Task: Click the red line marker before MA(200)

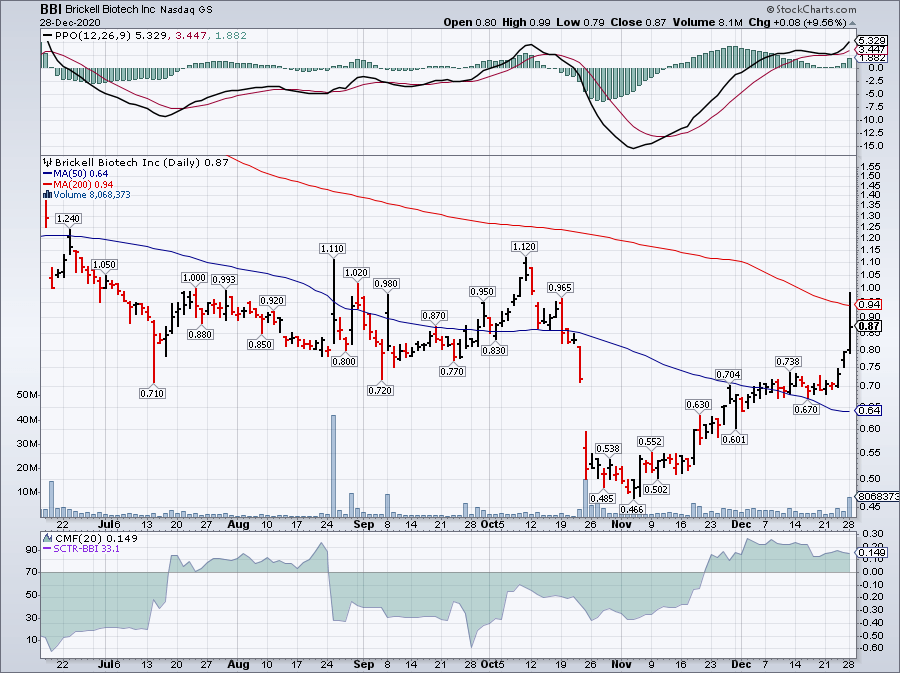Action: 48,185
